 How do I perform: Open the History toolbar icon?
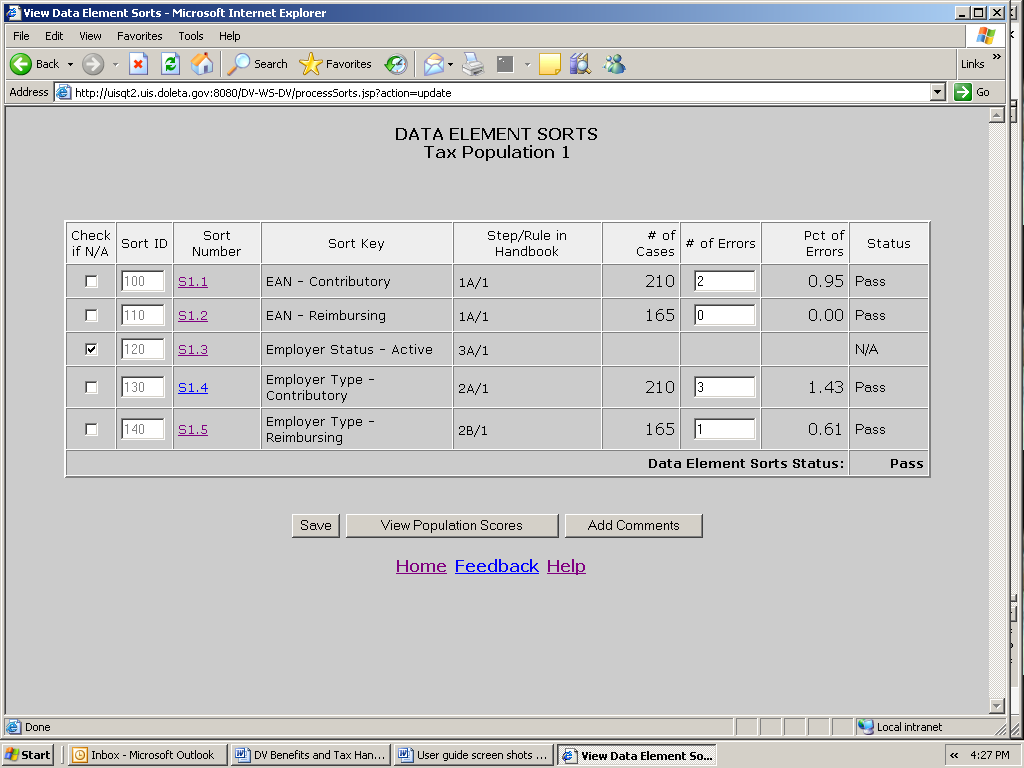396,64
